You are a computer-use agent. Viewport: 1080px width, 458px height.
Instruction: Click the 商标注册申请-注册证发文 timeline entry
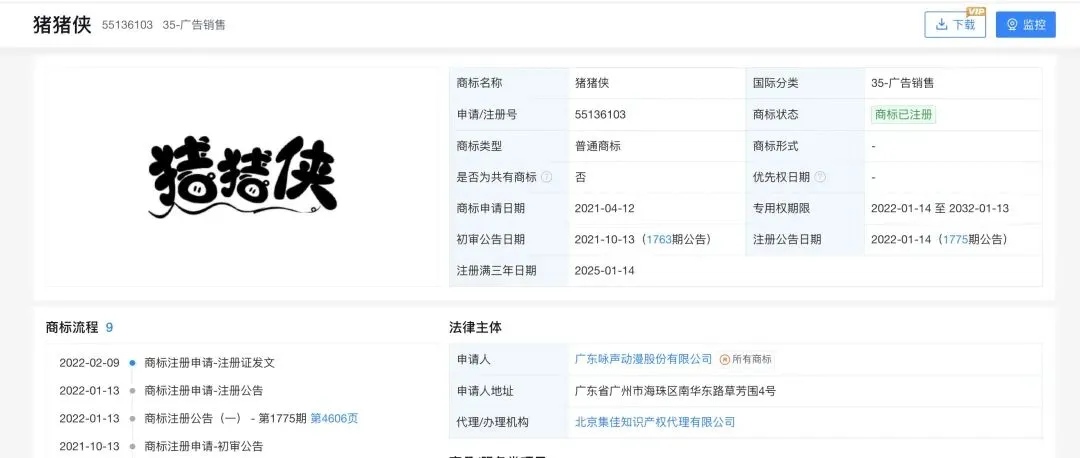(209, 363)
